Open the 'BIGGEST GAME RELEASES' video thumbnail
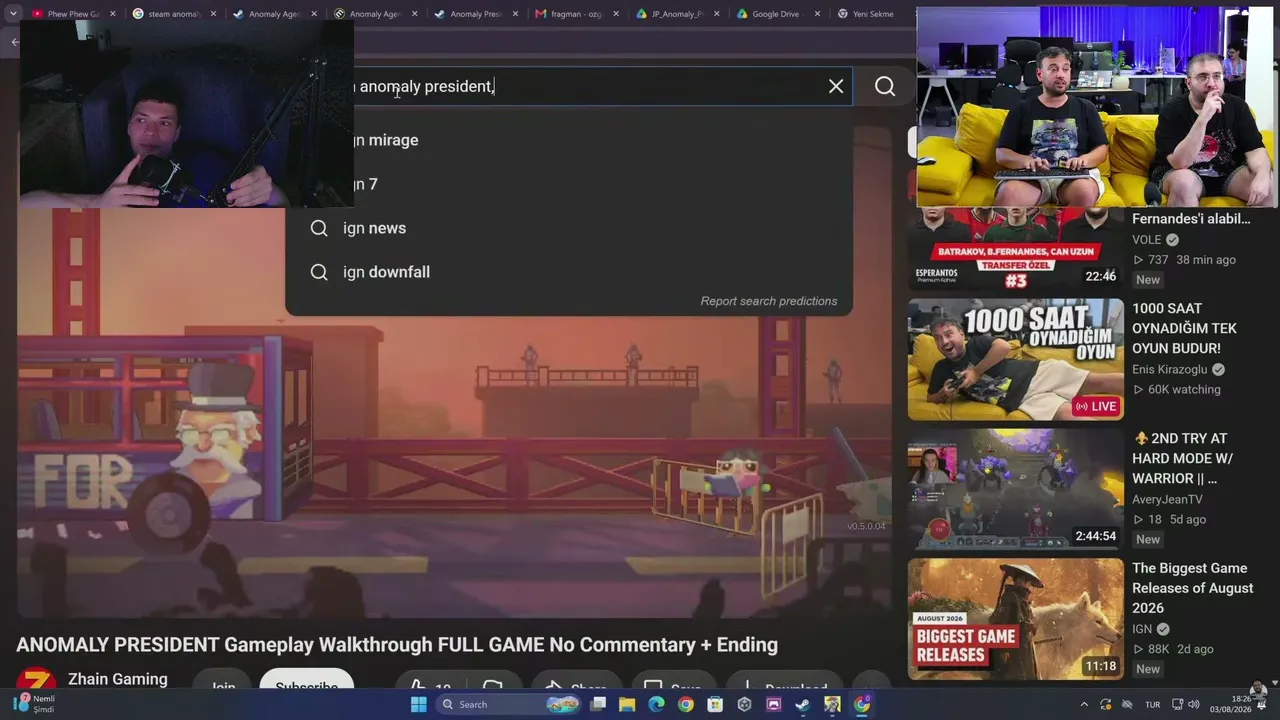Screen dimensions: 1280x720 click(x=1016, y=619)
